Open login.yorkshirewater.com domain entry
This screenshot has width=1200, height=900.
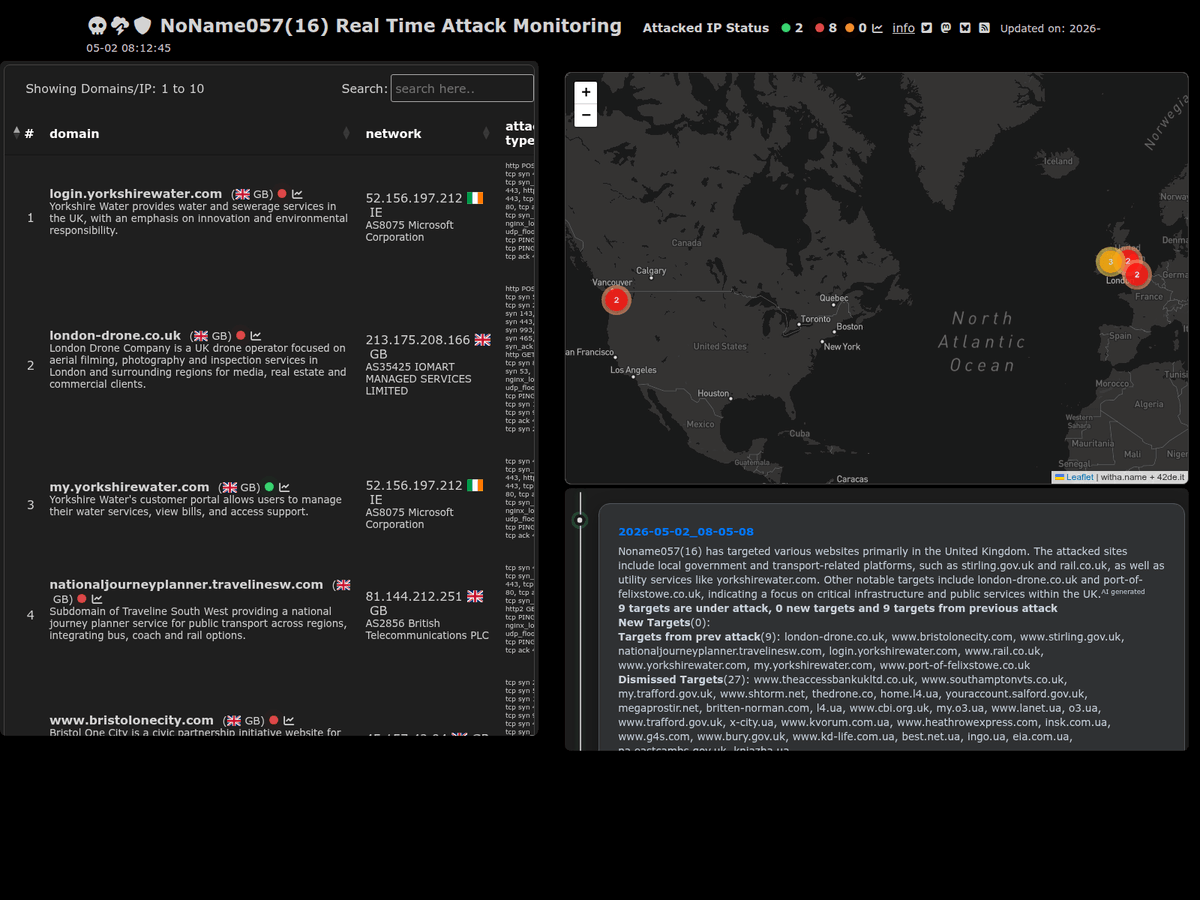(136, 194)
